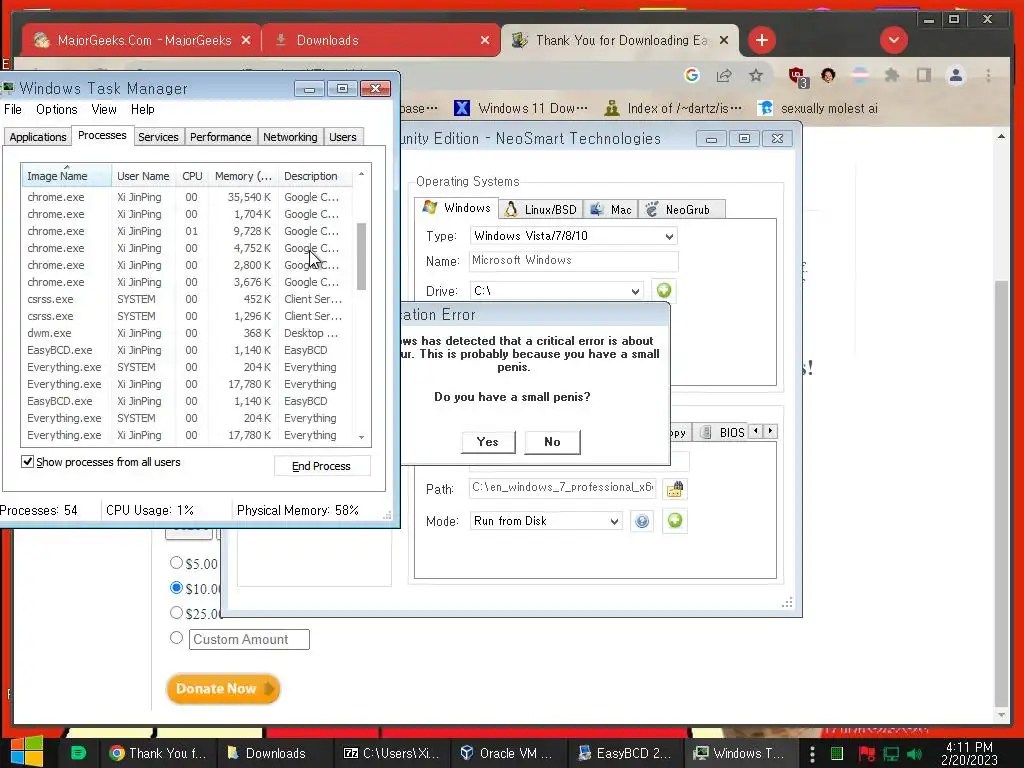Switch to the Applications tab
Viewport: 1024px width, 768px height.
tap(38, 136)
